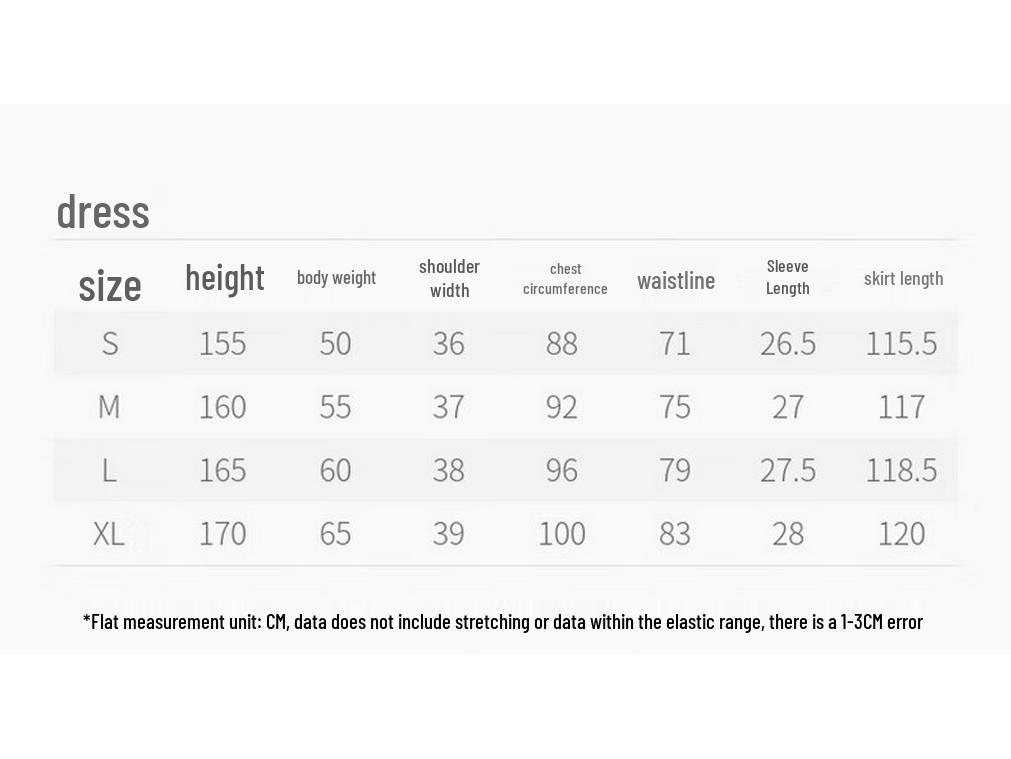Click the flat measurement unit footnote
Viewport: 1011px width, 759px height.
(x=503, y=622)
